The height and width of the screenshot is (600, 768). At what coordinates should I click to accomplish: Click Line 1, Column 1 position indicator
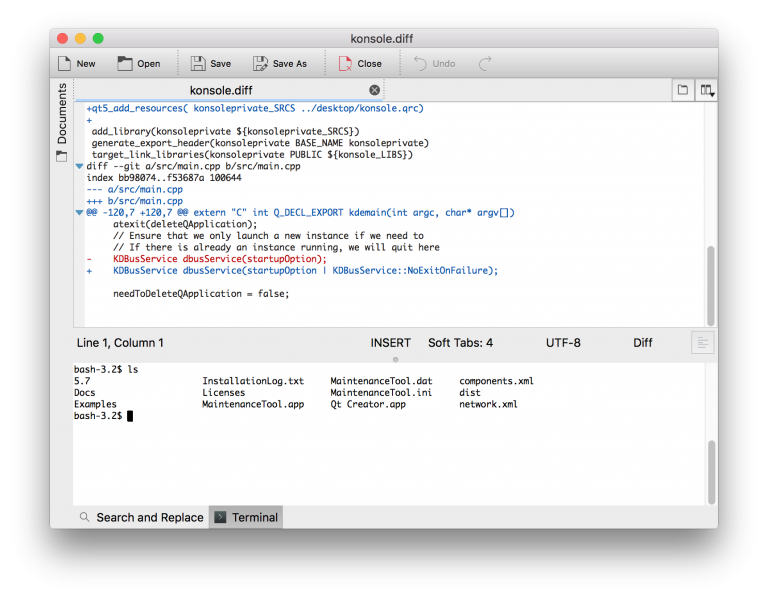120,343
